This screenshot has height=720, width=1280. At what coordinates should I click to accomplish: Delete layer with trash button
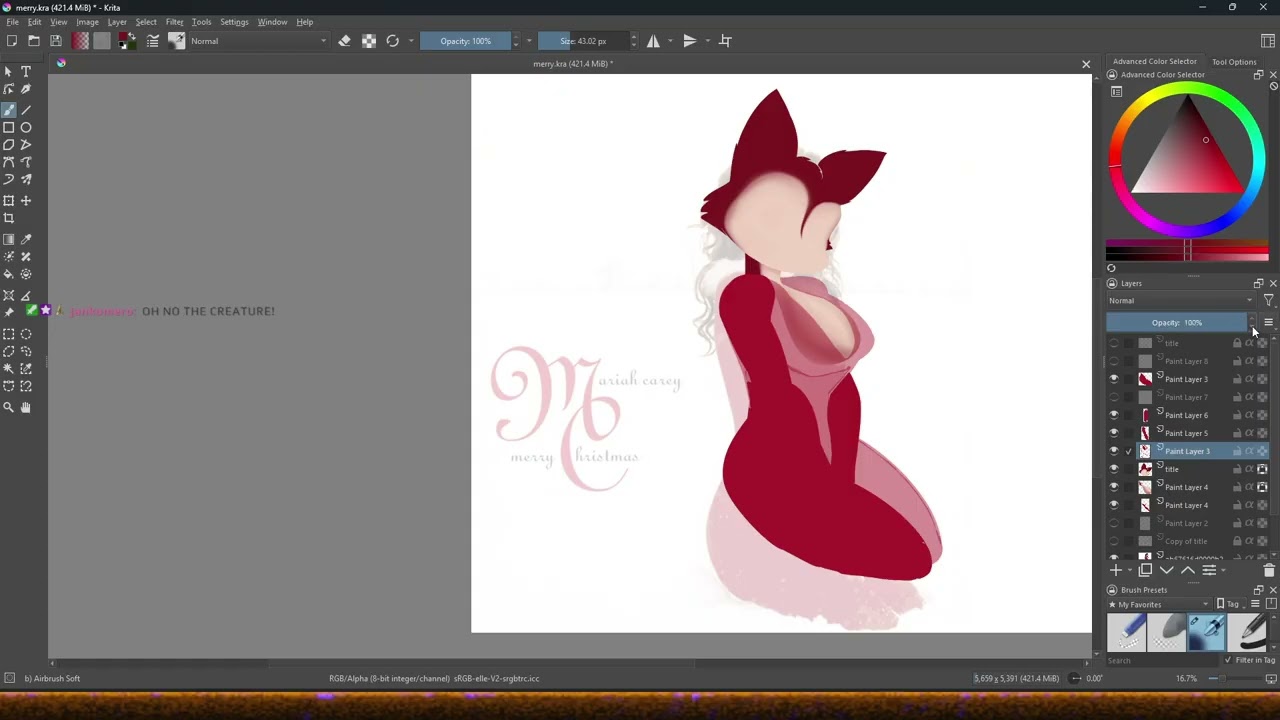[1269, 571]
